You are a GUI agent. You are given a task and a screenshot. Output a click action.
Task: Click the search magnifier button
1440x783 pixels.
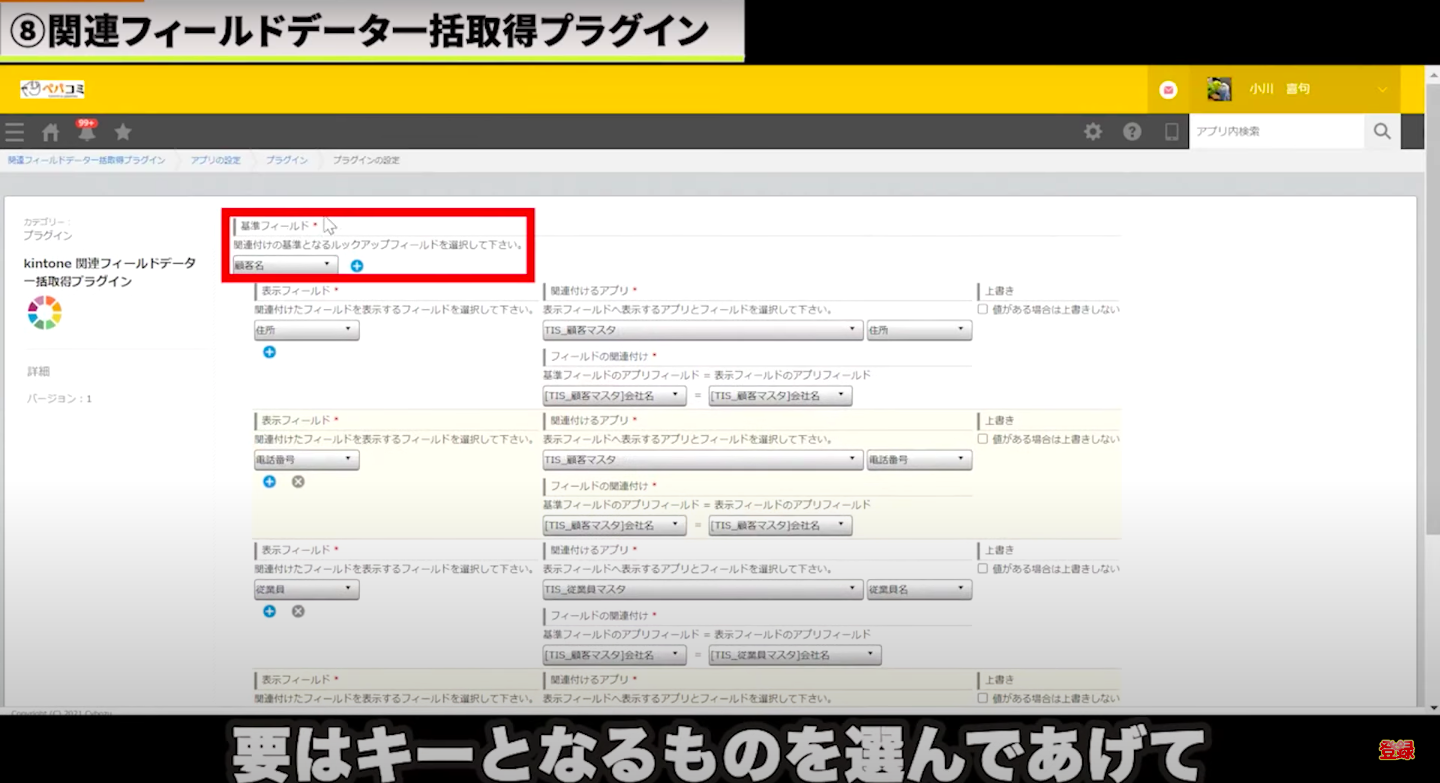tap(1382, 132)
